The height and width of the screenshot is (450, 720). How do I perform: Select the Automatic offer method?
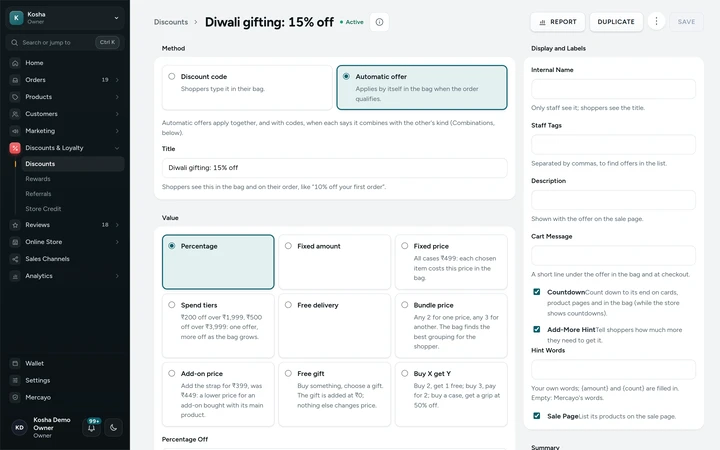click(422, 87)
